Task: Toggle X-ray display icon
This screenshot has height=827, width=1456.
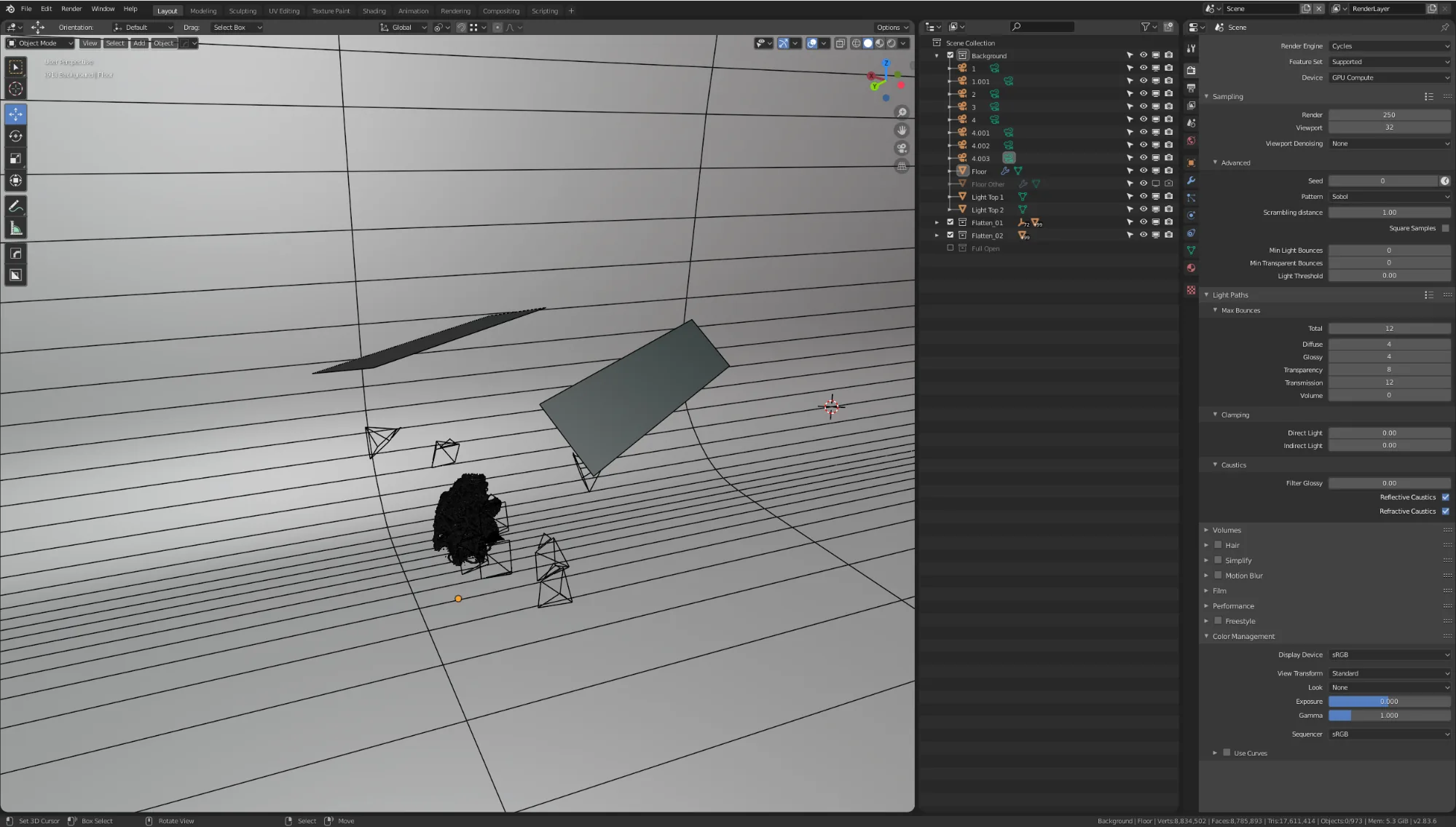Action: pyautogui.click(x=840, y=43)
